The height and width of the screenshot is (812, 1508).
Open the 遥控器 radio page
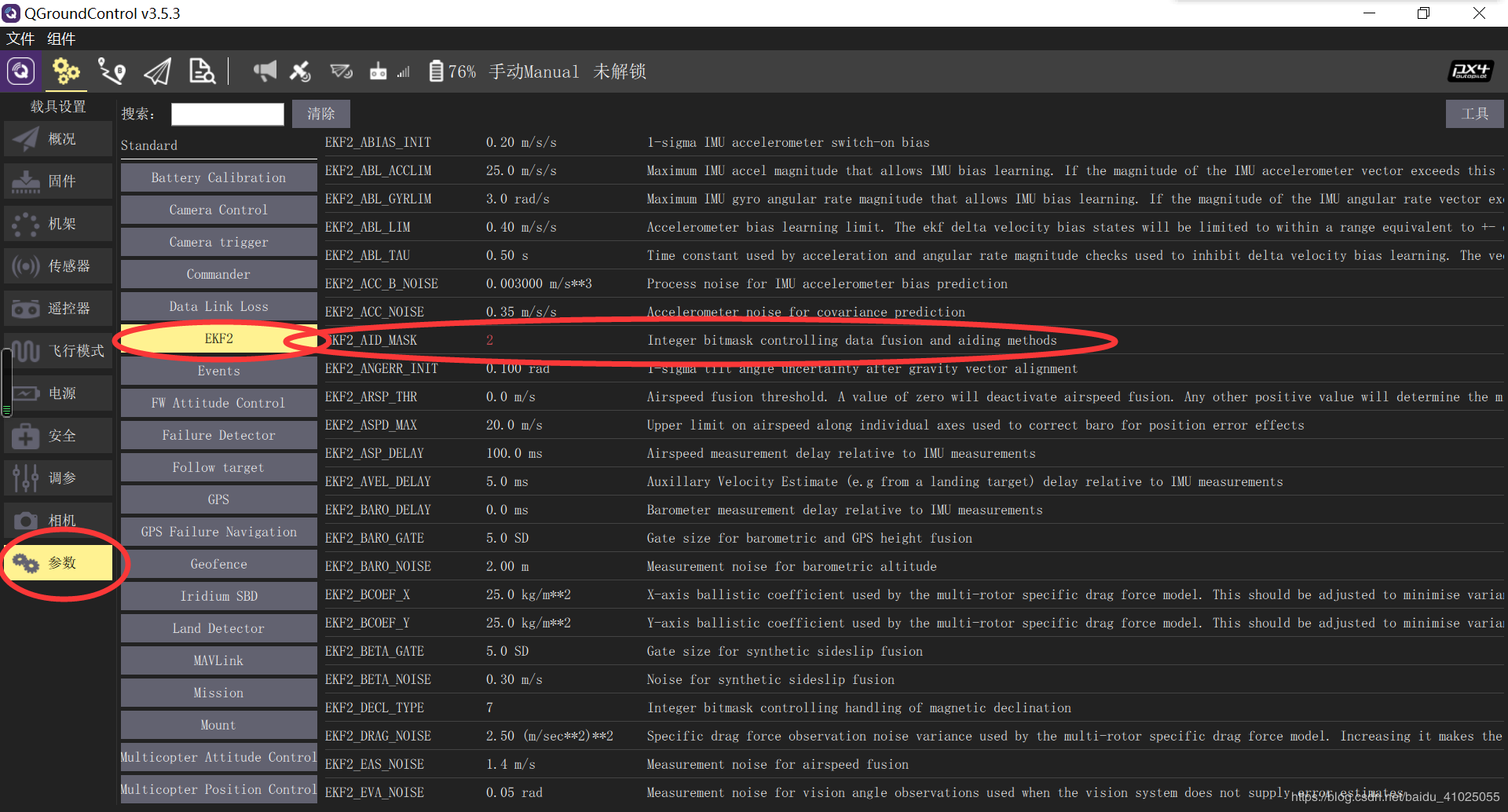tap(58, 309)
